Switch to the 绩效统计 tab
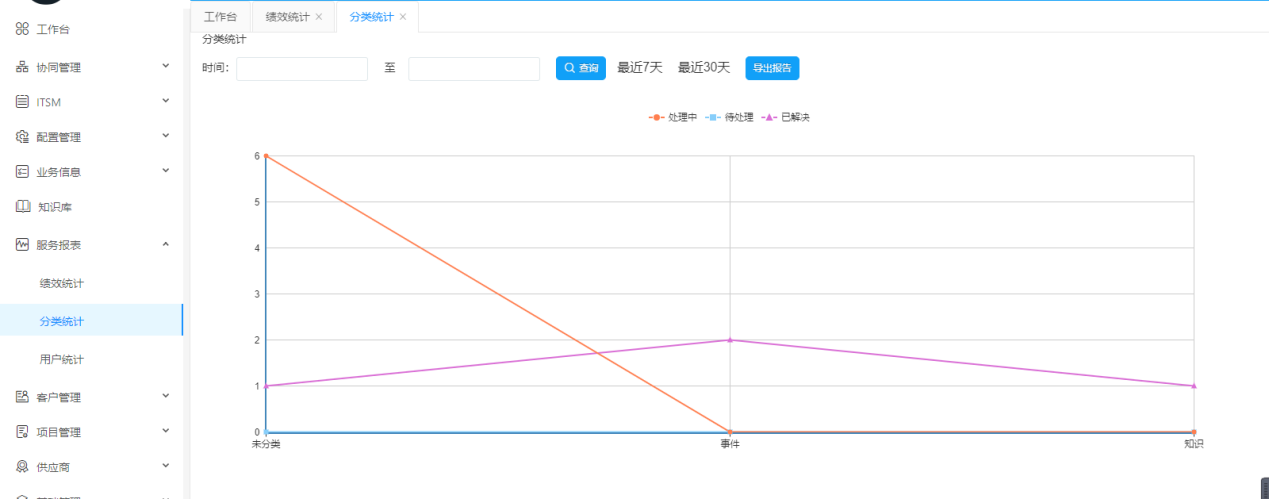Image resolution: width=1269 pixels, height=499 pixels. tap(287, 17)
